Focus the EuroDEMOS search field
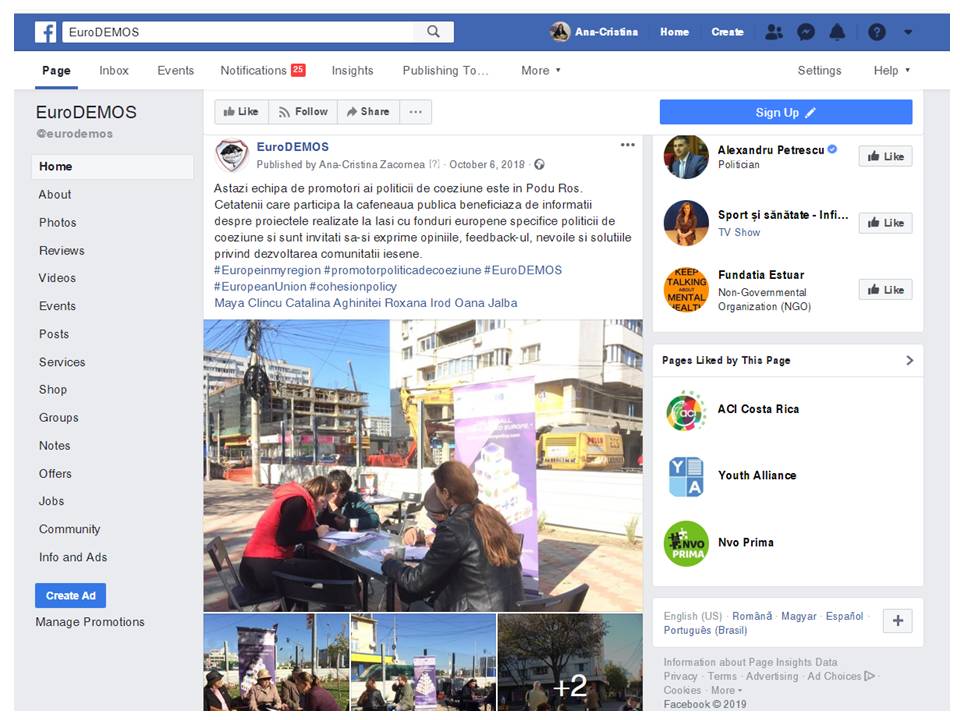Viewport: 960px width, 720px height. point(239,32)
